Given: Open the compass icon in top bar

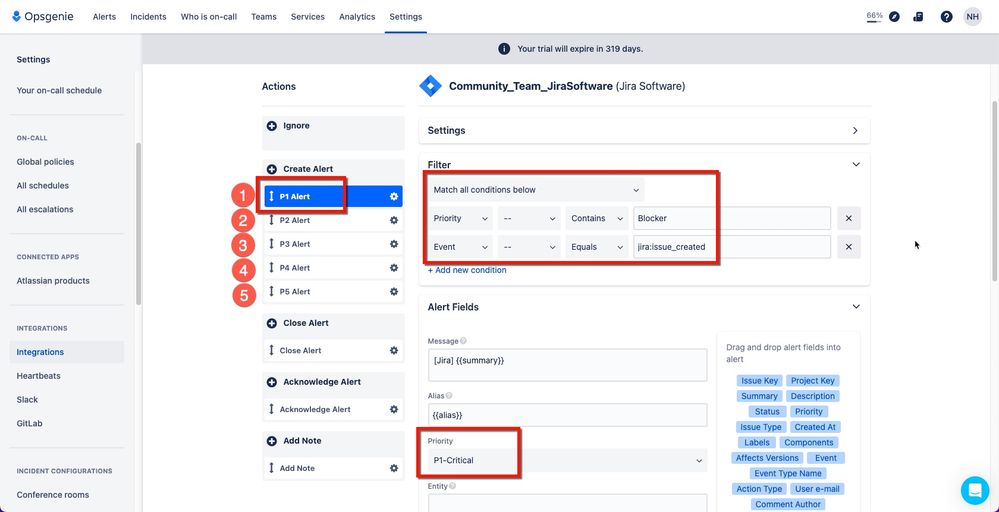Looking at the screenshot, I should click(894, 17).
